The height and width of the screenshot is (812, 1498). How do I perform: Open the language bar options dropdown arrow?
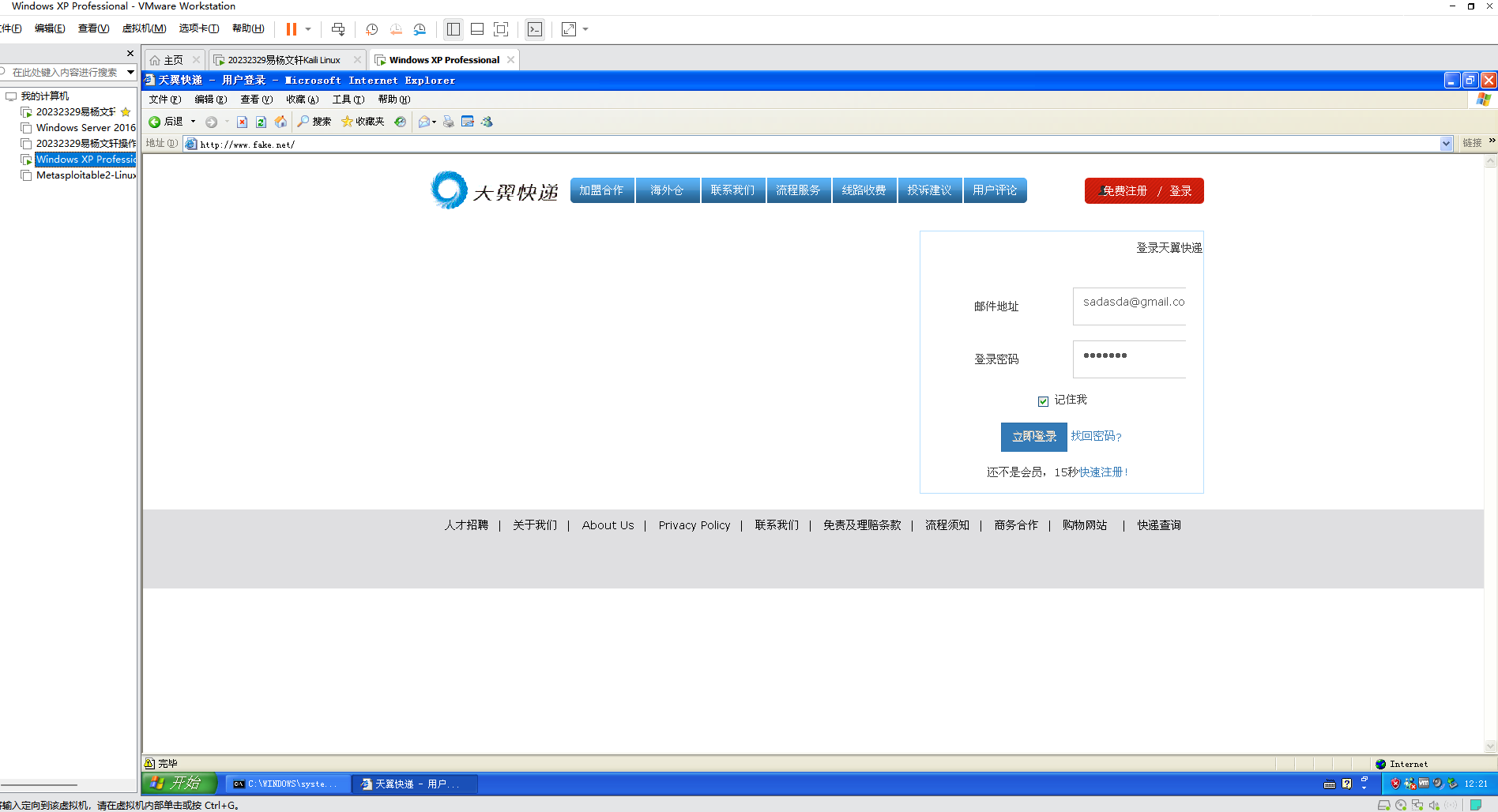(1364, 788)
